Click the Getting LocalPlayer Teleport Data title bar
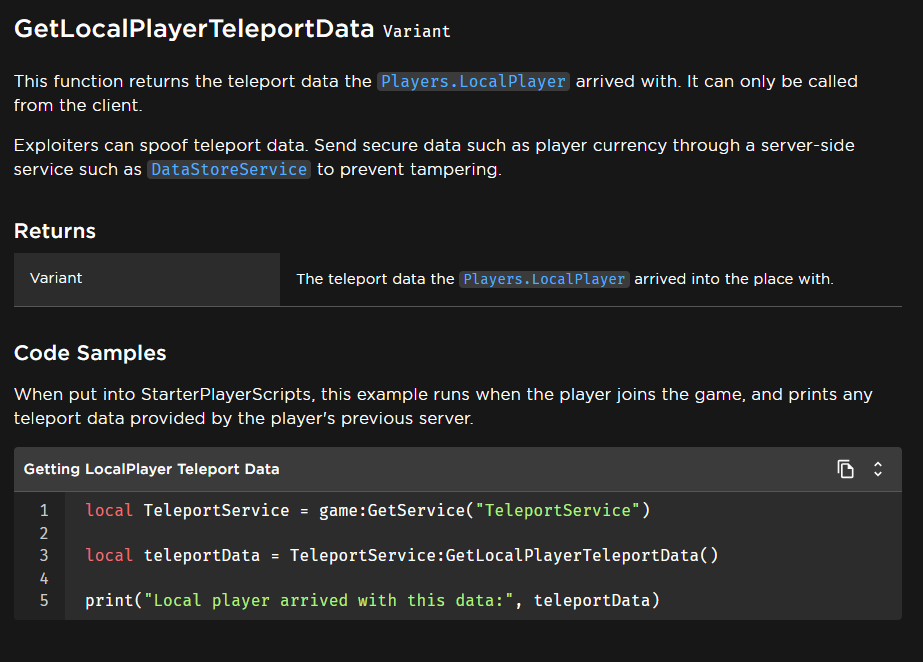Viewport: 923px width, 662px height. (x=152, y=469)
